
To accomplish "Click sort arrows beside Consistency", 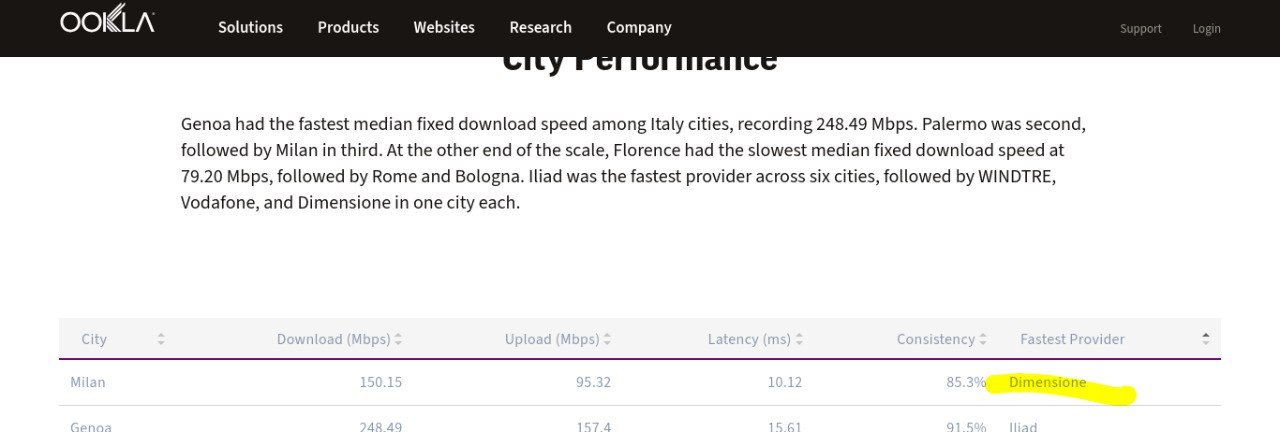I will coord(983,340).
